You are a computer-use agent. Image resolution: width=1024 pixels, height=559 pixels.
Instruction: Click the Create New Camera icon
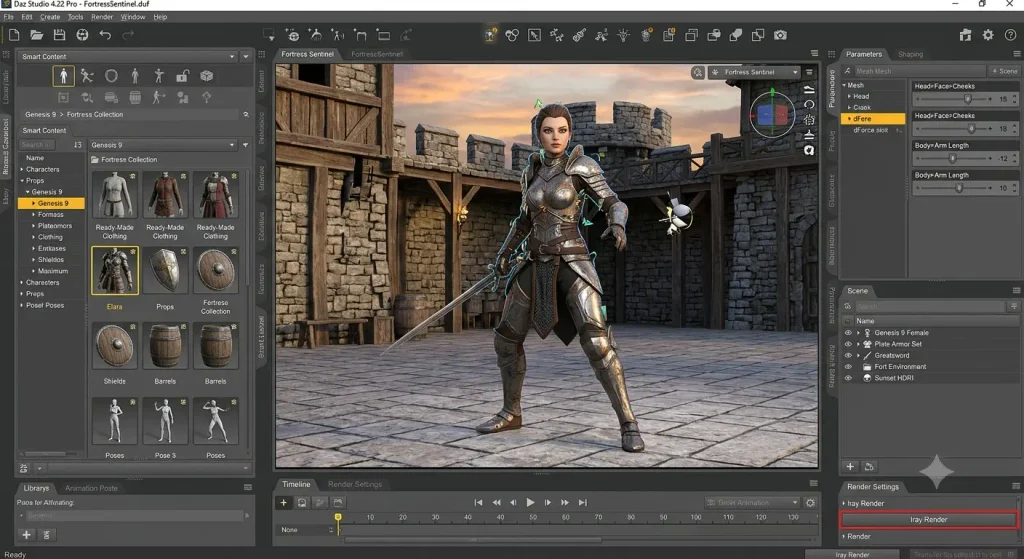293,35
